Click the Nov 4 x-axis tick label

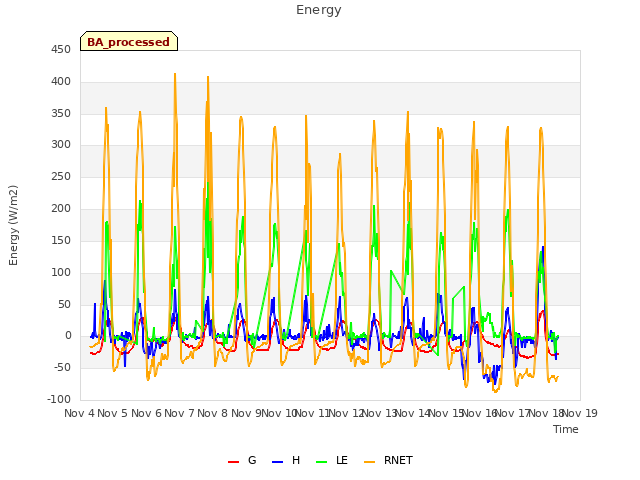(x=79, y=413)
